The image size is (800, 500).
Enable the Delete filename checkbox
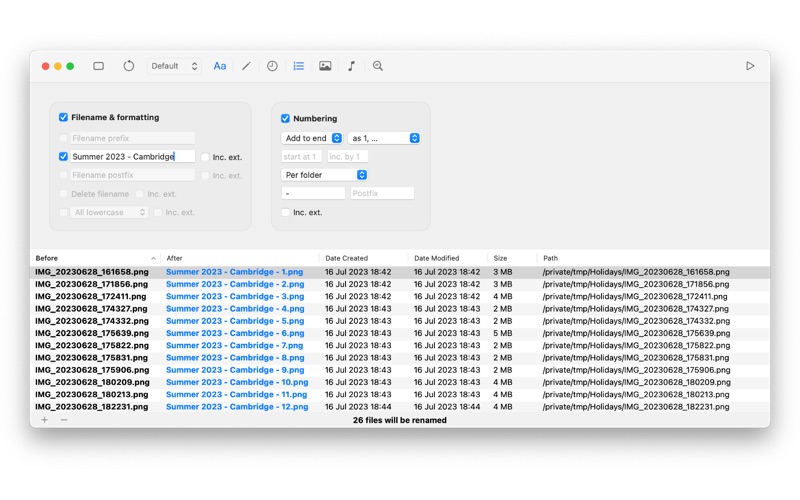(x=63, y=194)
